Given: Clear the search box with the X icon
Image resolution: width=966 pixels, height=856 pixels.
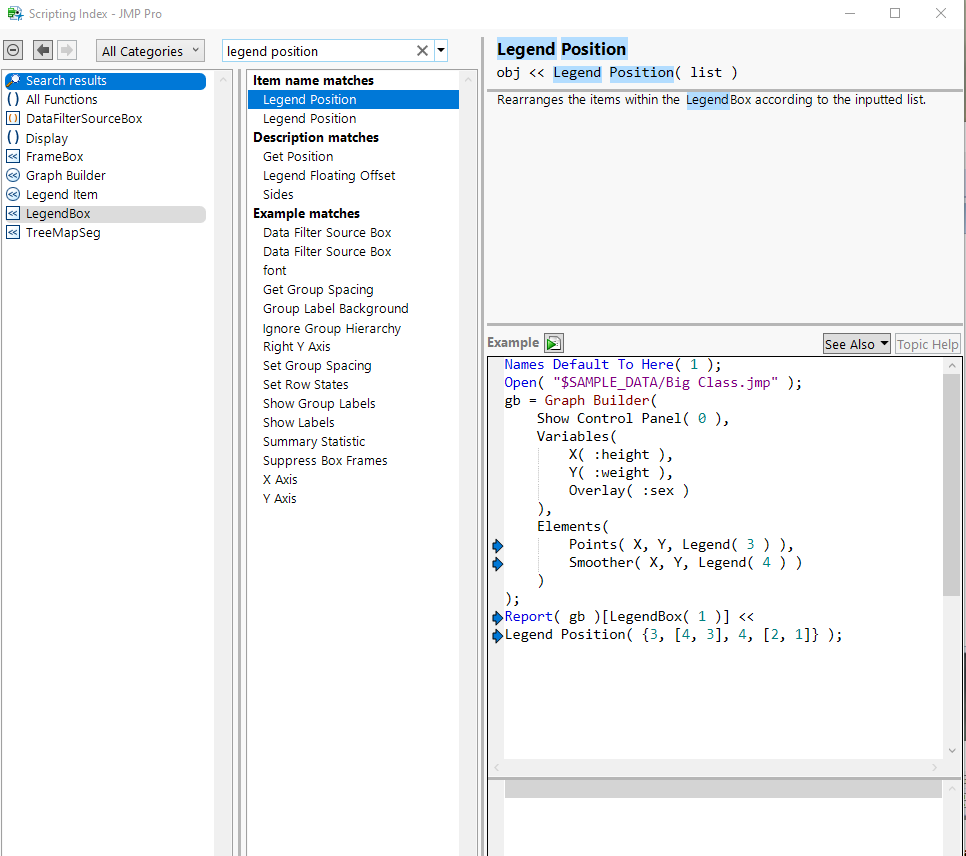Looking at the screenshot, I should coord(421,49).
